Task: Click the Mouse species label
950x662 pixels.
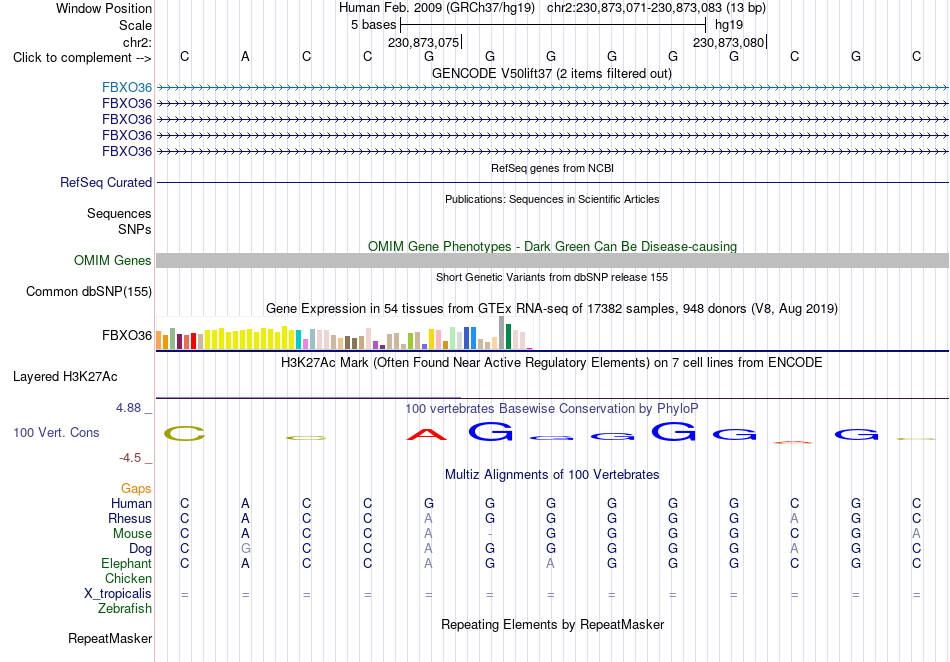Action: click(132, 534)
